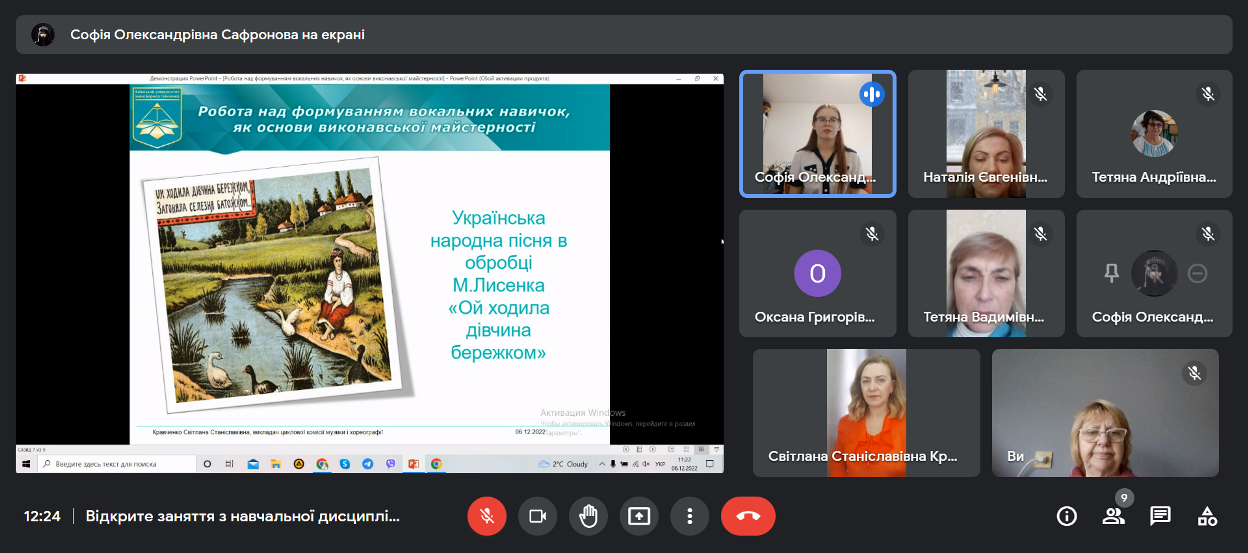The height and width of the screenshot is (553, 1248).
Task: Click Оксана Григорівна's purple avatar tile
Action: (817, 273)
